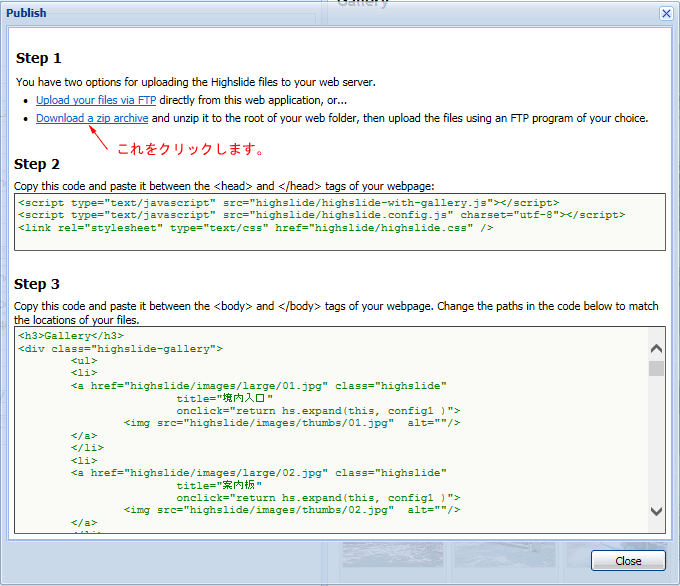Click the img src thumbs/01.jpg line

[x=292, y=423]
